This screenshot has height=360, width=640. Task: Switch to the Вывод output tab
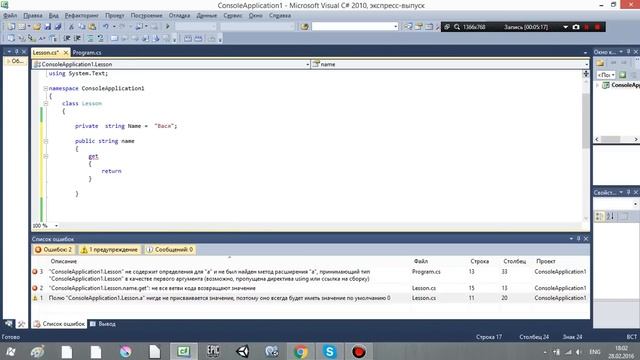(103, 324)
